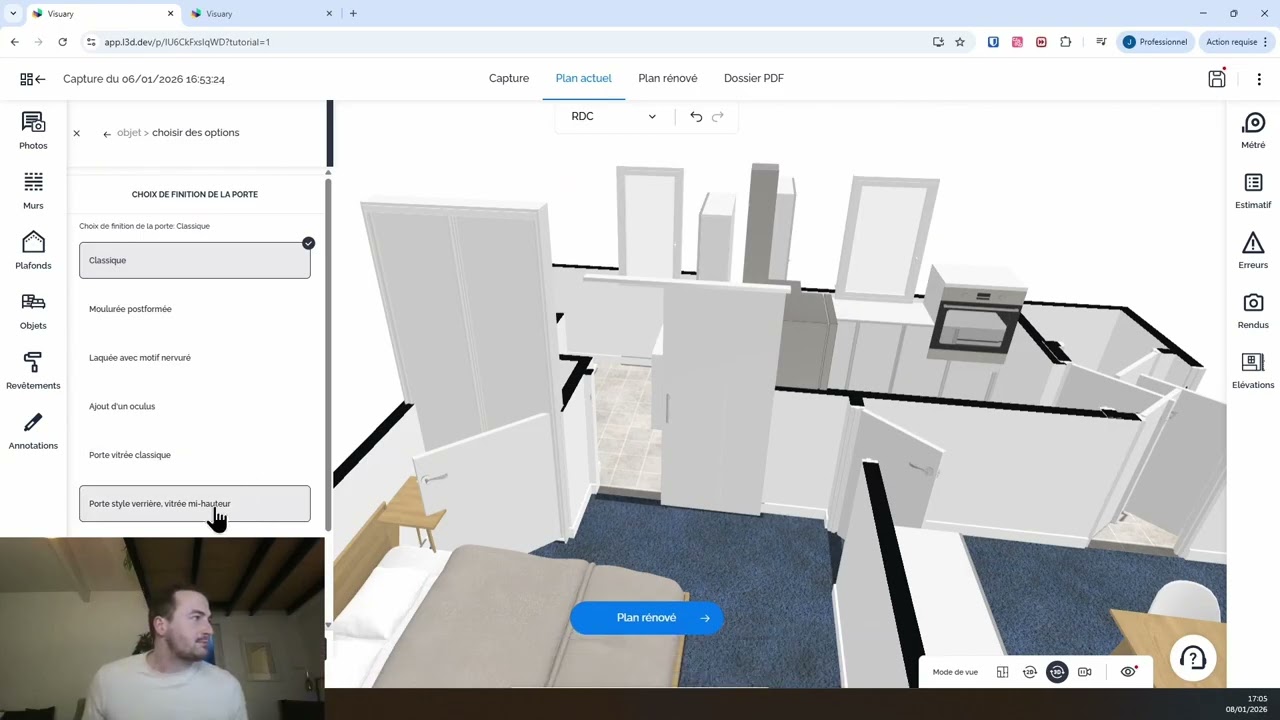Open the Murs tool
The height and width of the screenshot is (720, 1280).
pyautogui.click(x=33, y=191)
